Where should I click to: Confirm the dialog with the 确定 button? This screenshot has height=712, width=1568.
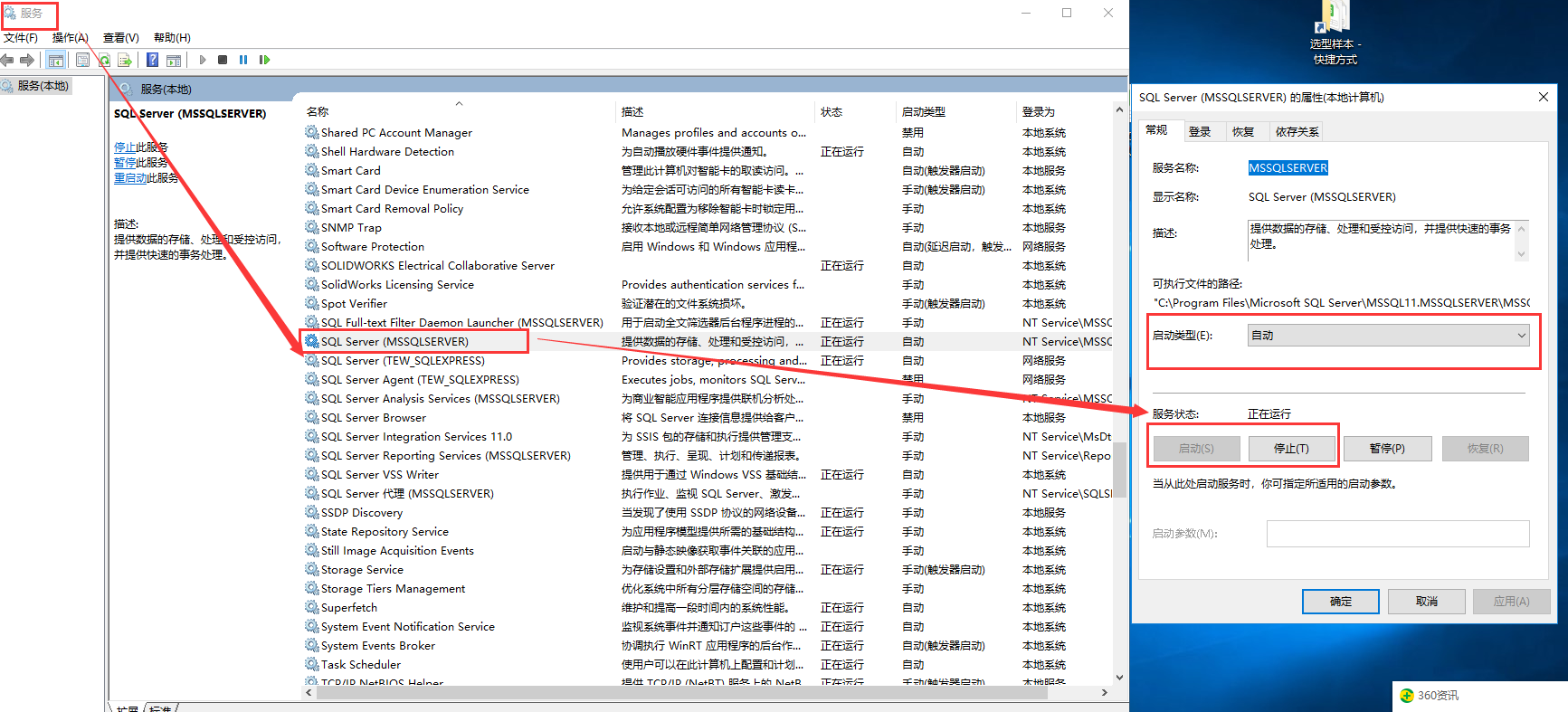point(1341,602)
